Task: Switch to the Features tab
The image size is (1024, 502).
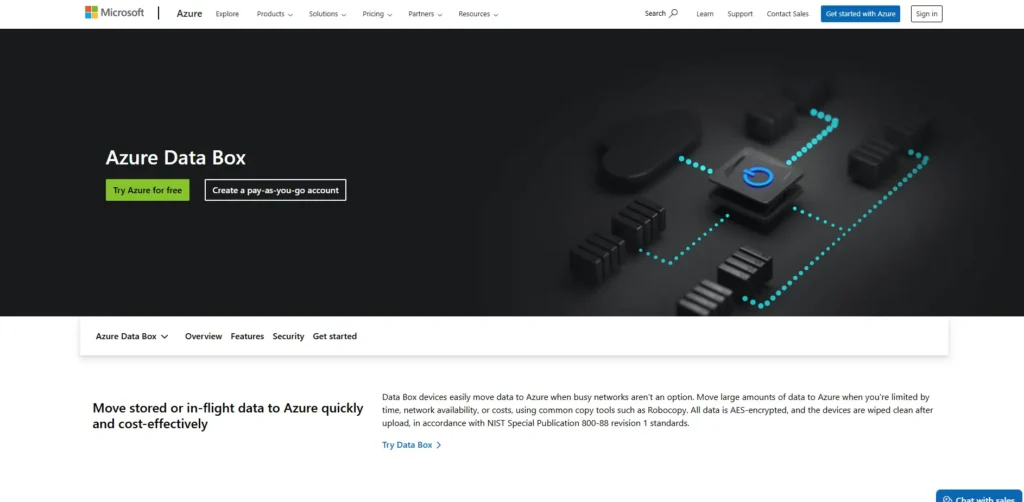Action: pos(247,336)
